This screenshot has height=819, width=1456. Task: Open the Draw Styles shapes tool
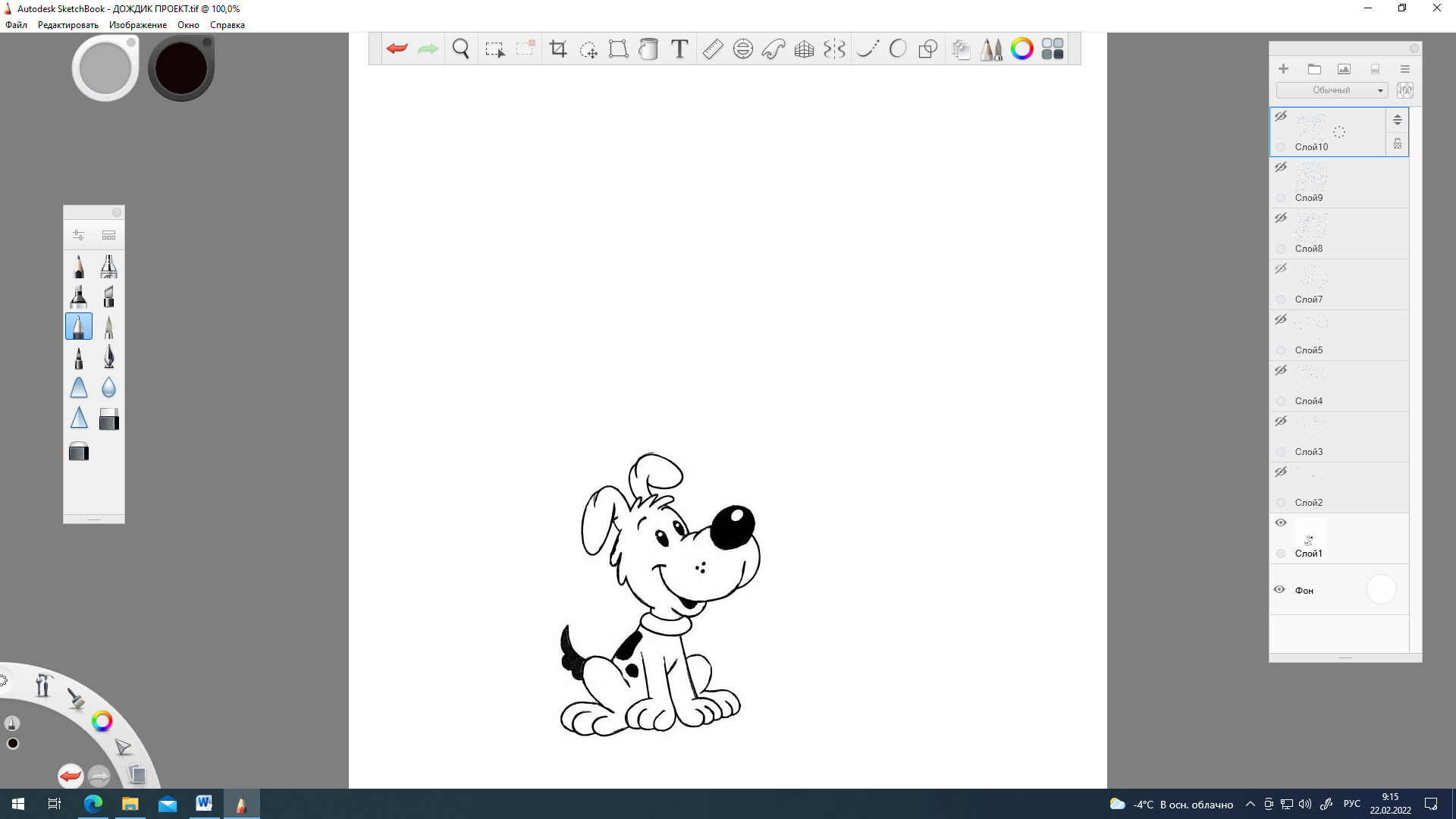point(927,49)
